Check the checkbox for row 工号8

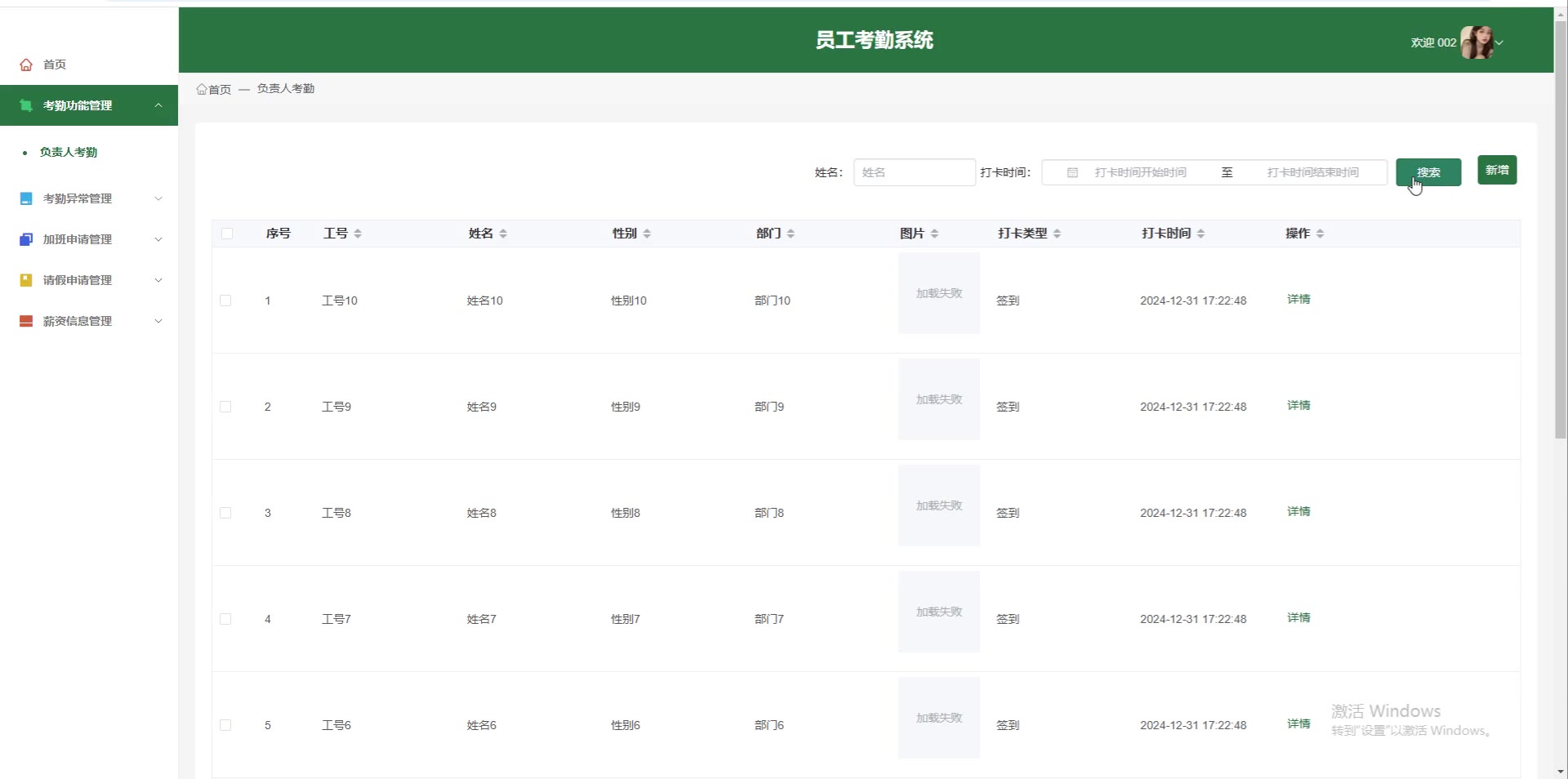[225, 513]
